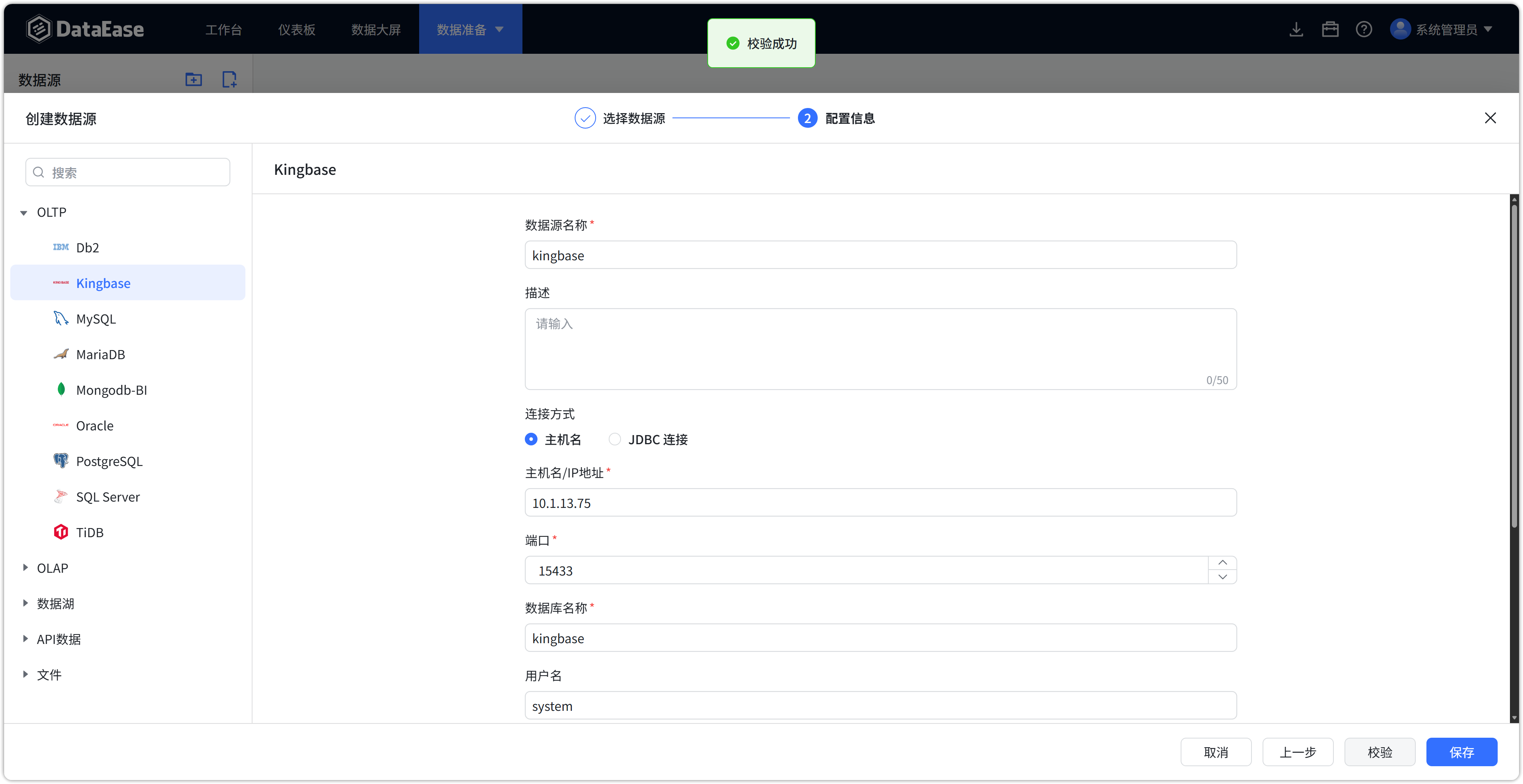This screenshot has height=784, width=1523.
Task: Open the help question mark icon
Action: pos(1364,29)
